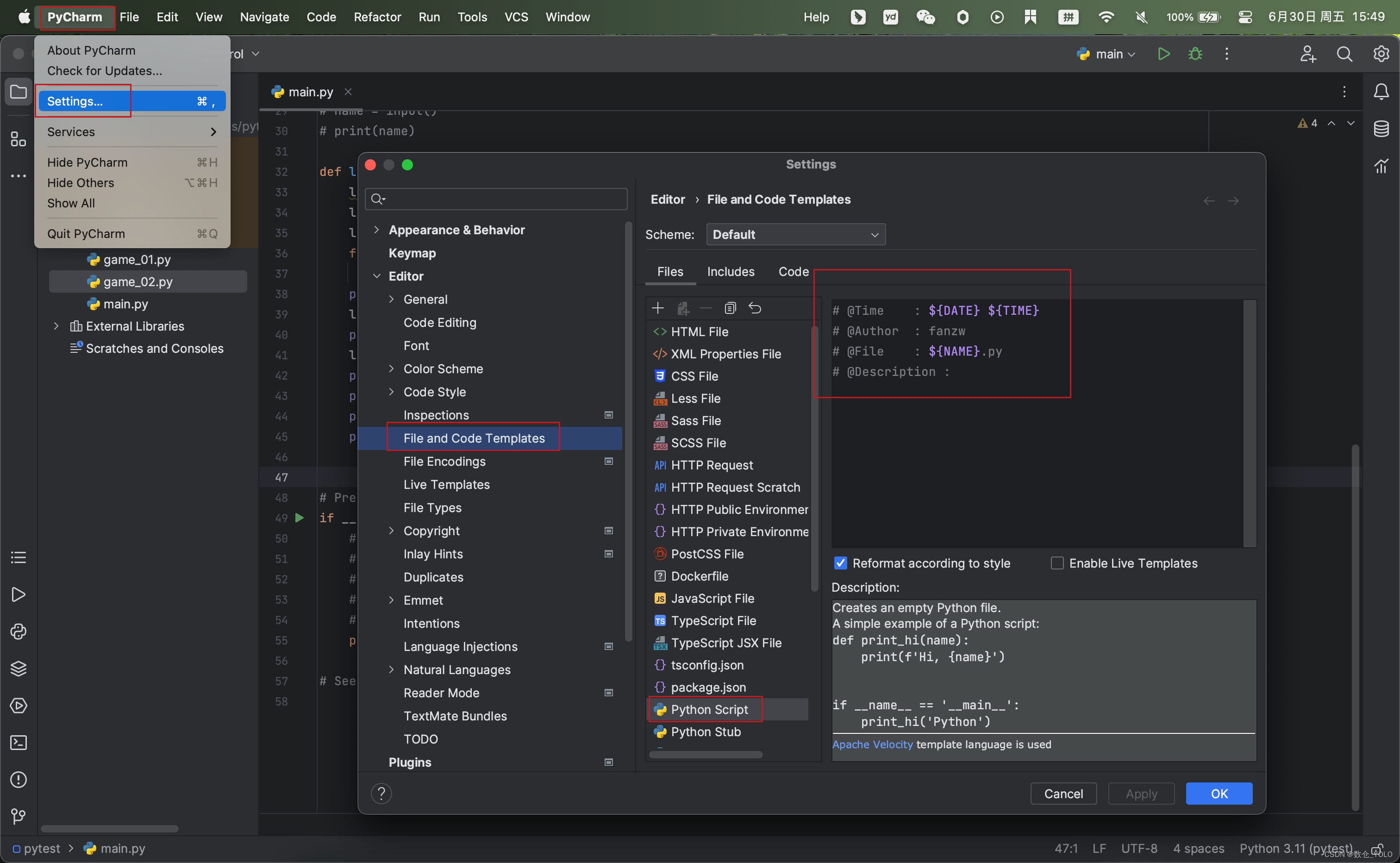
Task: Expand the General settings node
Action: click(x=392, y=299)
